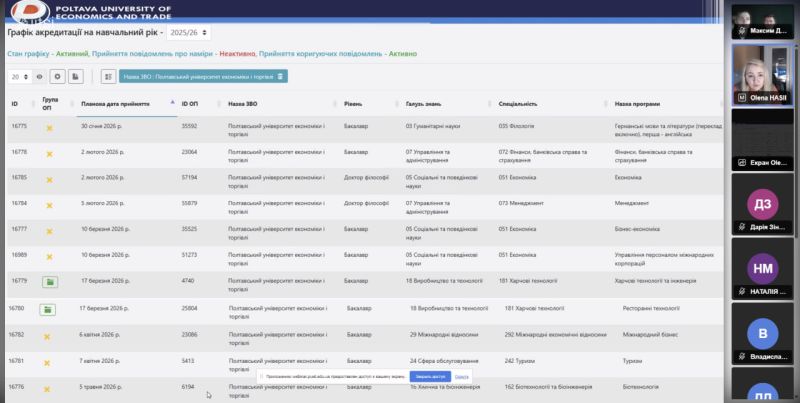Click the yellow X icon in row 16775
This screenshot has height=403, width=800.
click(48, 128)
